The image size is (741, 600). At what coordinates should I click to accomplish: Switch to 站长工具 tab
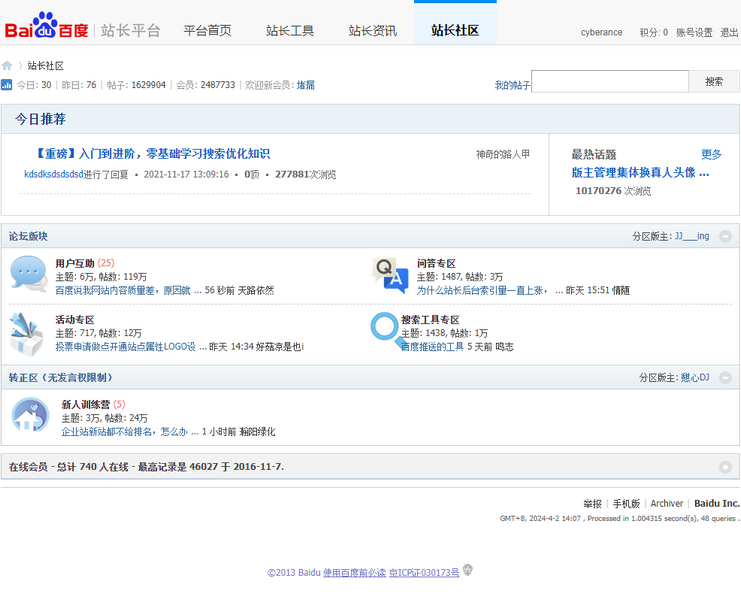tap(290, 31)
